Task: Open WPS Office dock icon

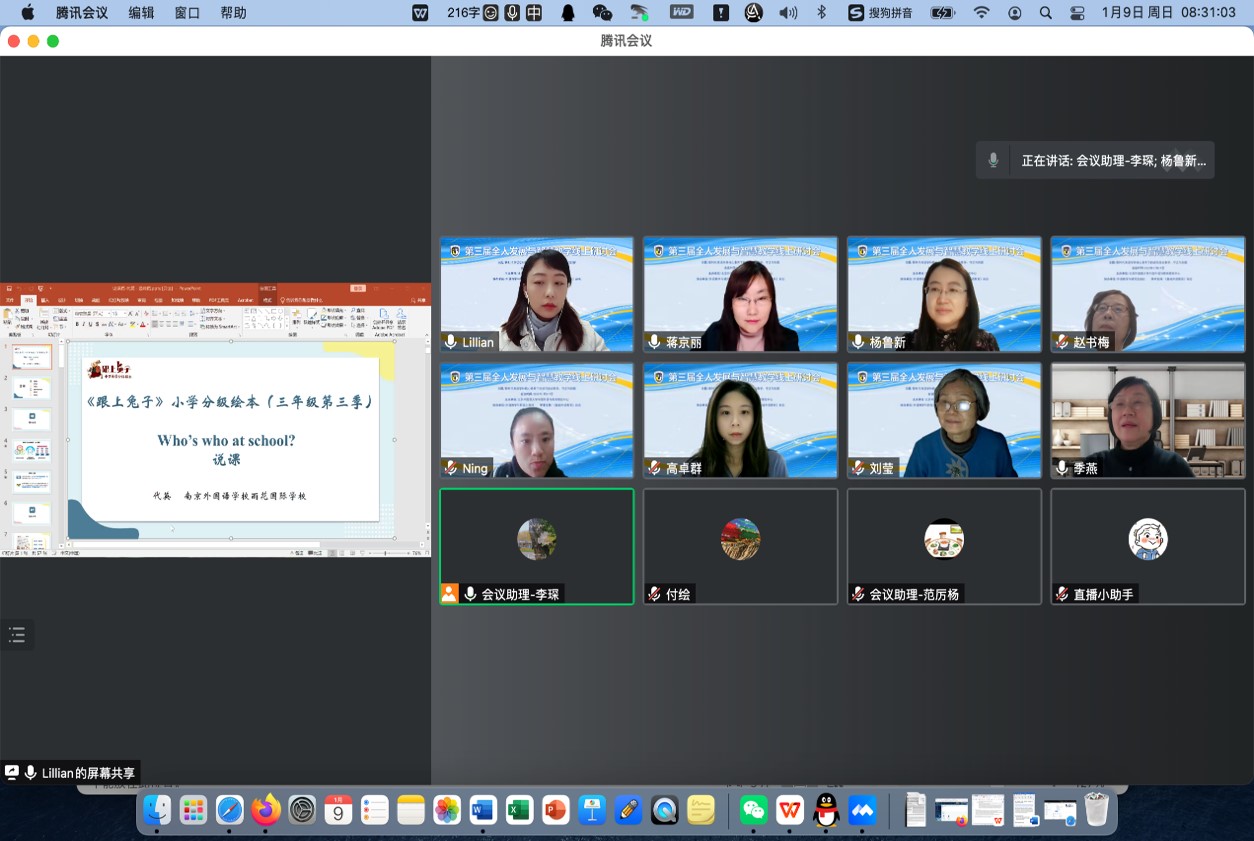Action: coord(790,810)
